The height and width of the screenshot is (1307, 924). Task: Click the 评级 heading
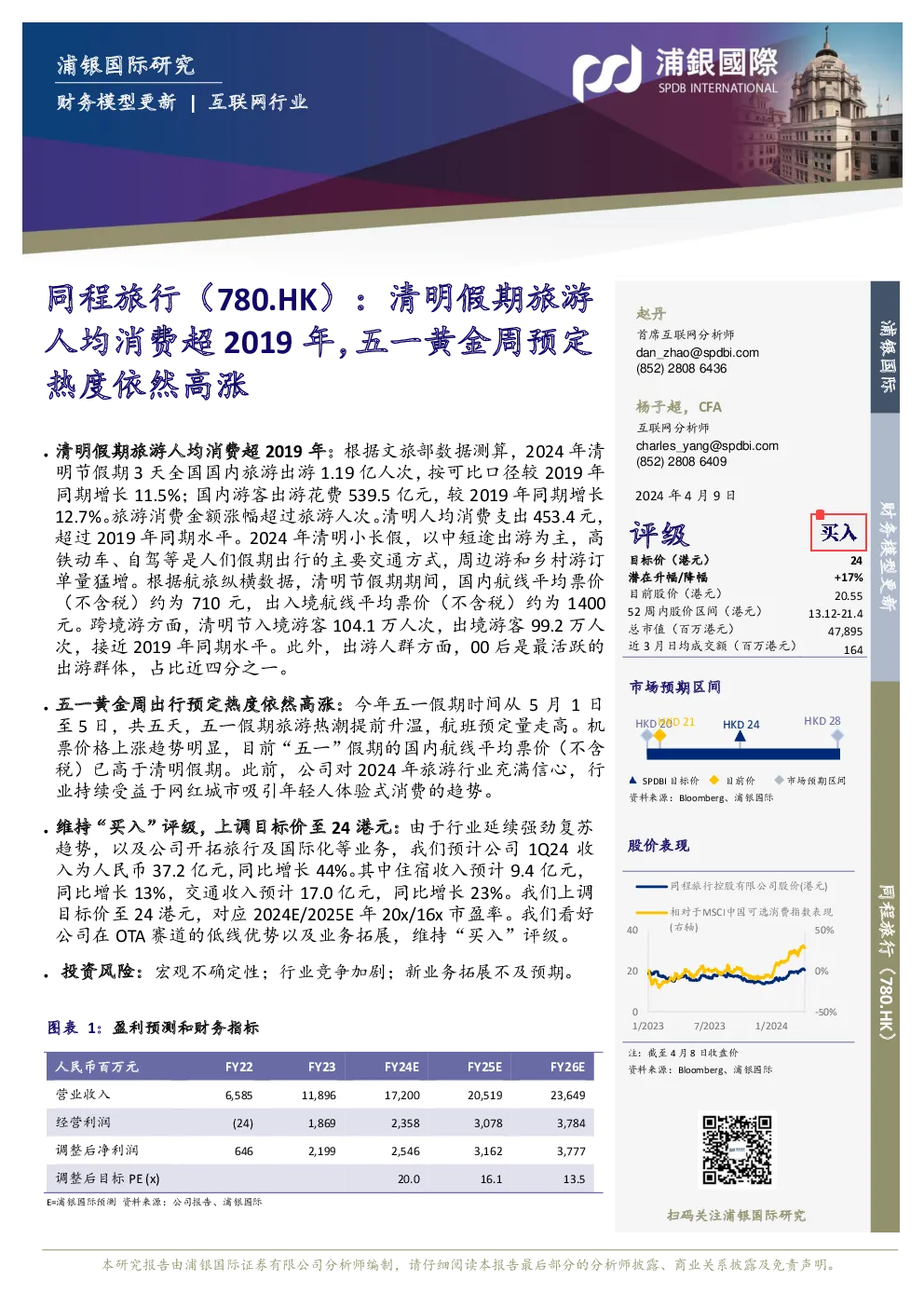[659, 534]
